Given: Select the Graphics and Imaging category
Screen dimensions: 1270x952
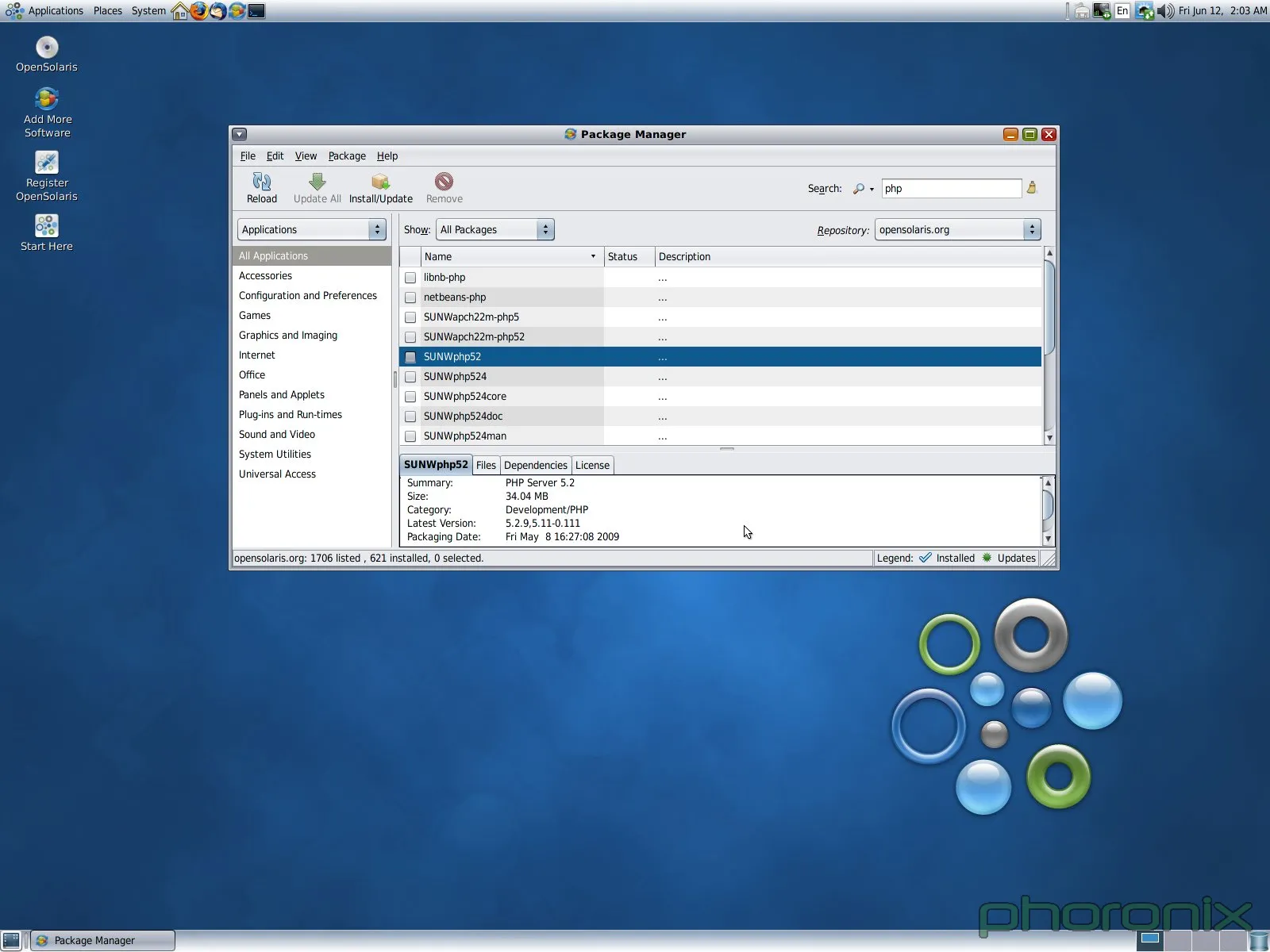Looking at the screenshot, I should 312,336.
